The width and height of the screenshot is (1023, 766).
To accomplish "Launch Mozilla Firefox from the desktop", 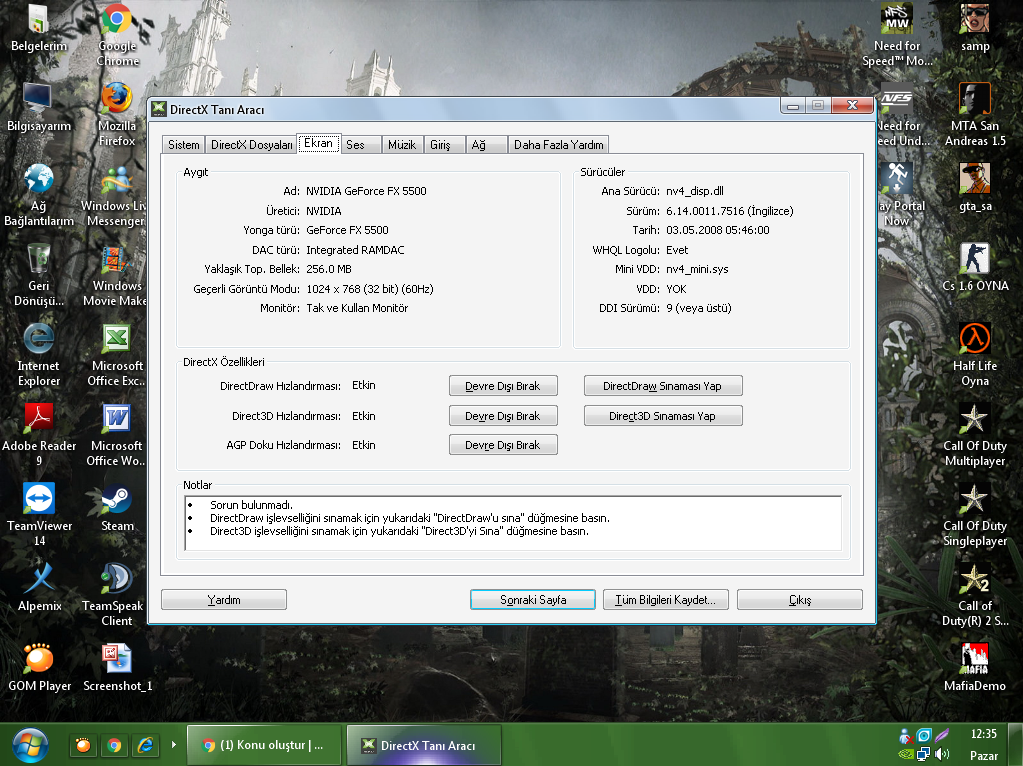I will tap(117, 114).
